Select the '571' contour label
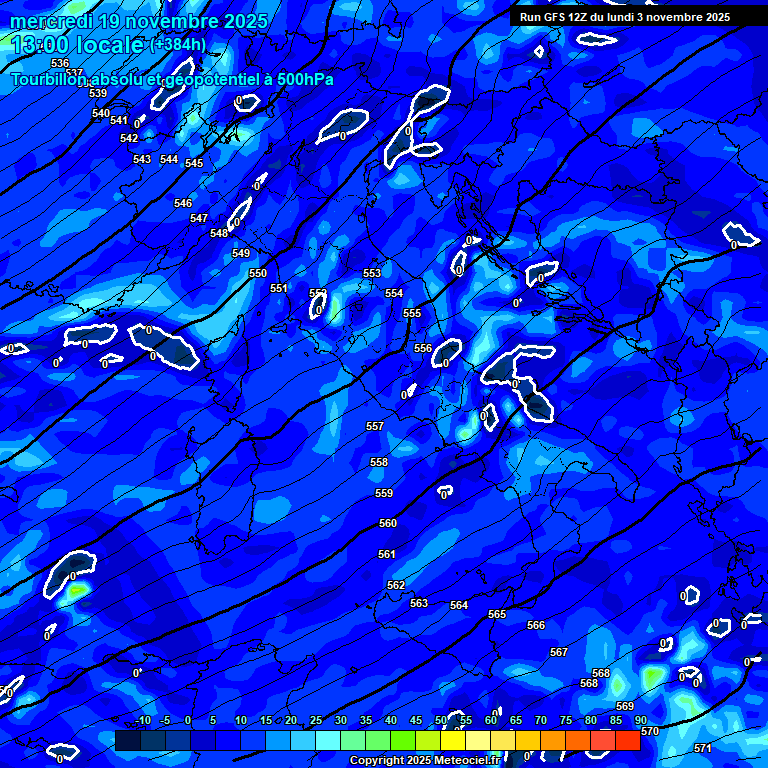The width and height of the screenshot is (768, 768). click(x=703, y=748)
